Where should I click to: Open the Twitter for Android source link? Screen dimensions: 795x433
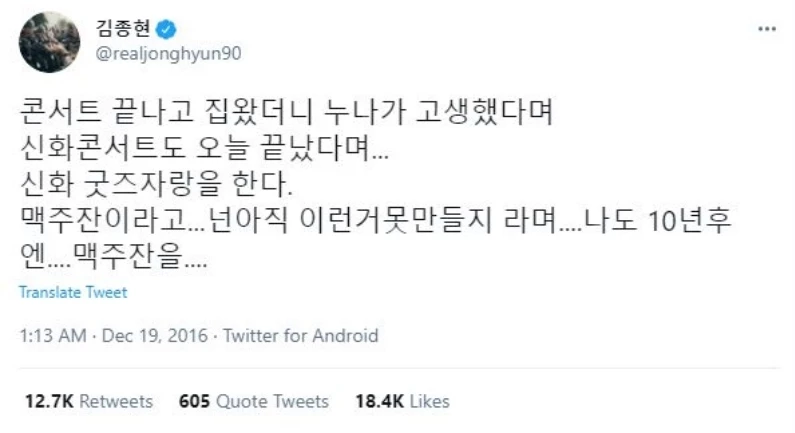(x=301, y=336)
